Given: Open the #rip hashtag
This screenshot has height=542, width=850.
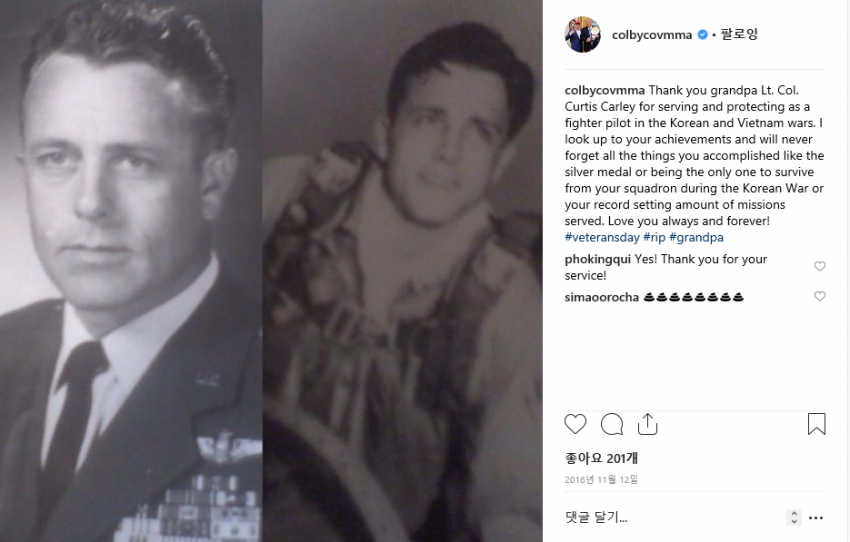Looking at the screenshot, I should coord(654,237).
